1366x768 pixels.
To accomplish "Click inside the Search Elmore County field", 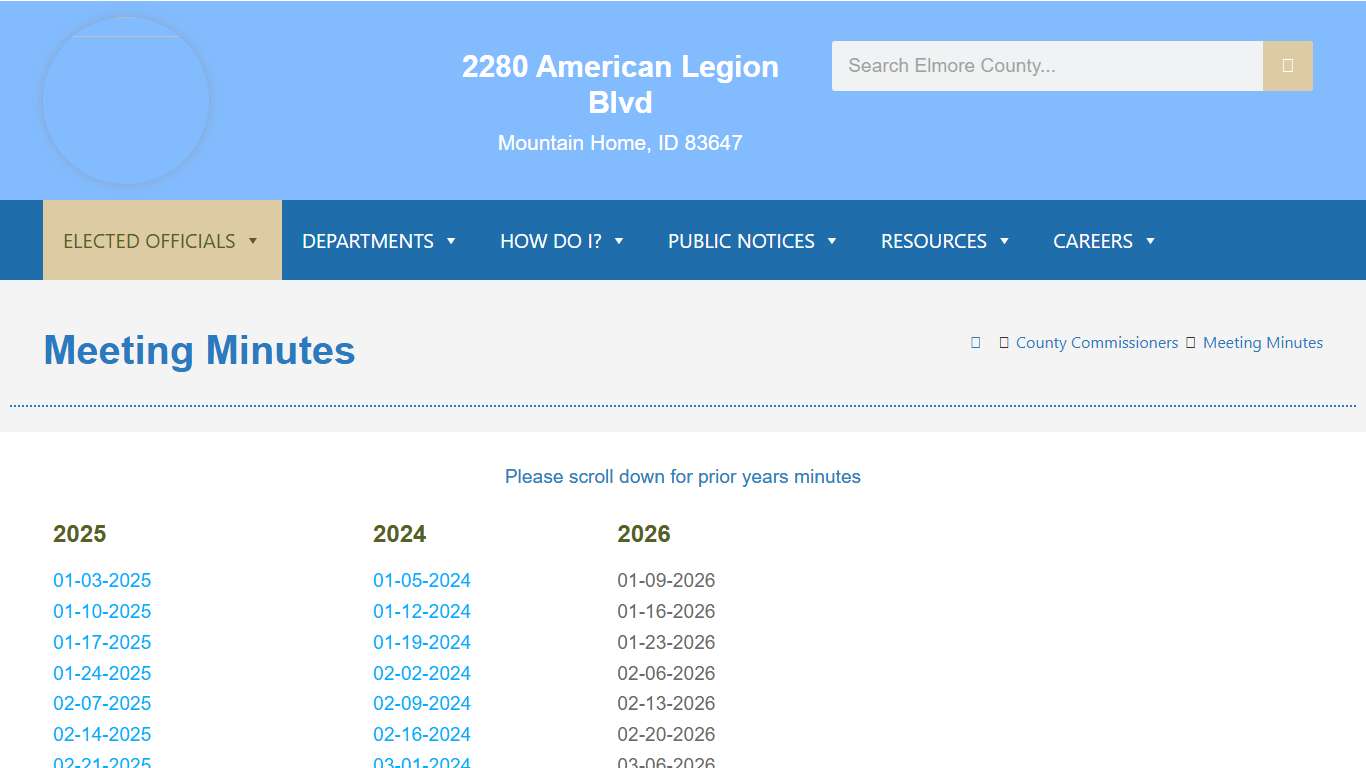I will click(x=1047, y=65).
